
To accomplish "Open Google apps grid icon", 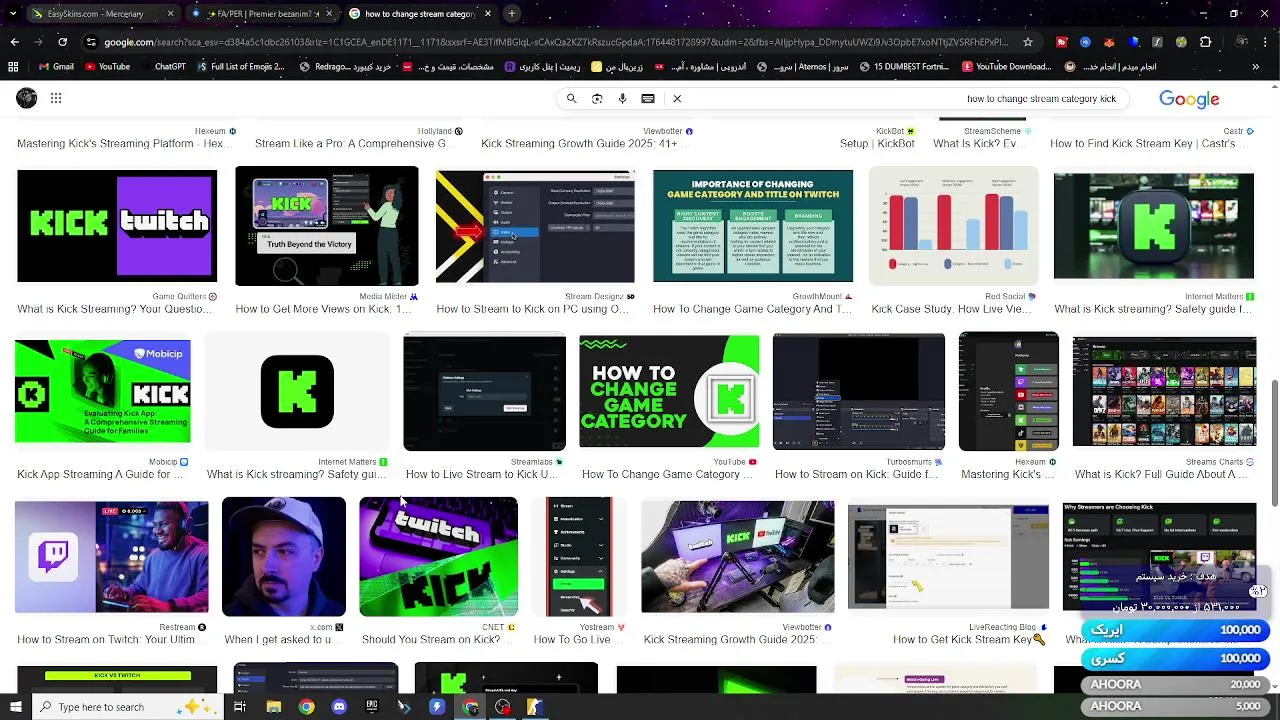I will (x=56, y=98).
